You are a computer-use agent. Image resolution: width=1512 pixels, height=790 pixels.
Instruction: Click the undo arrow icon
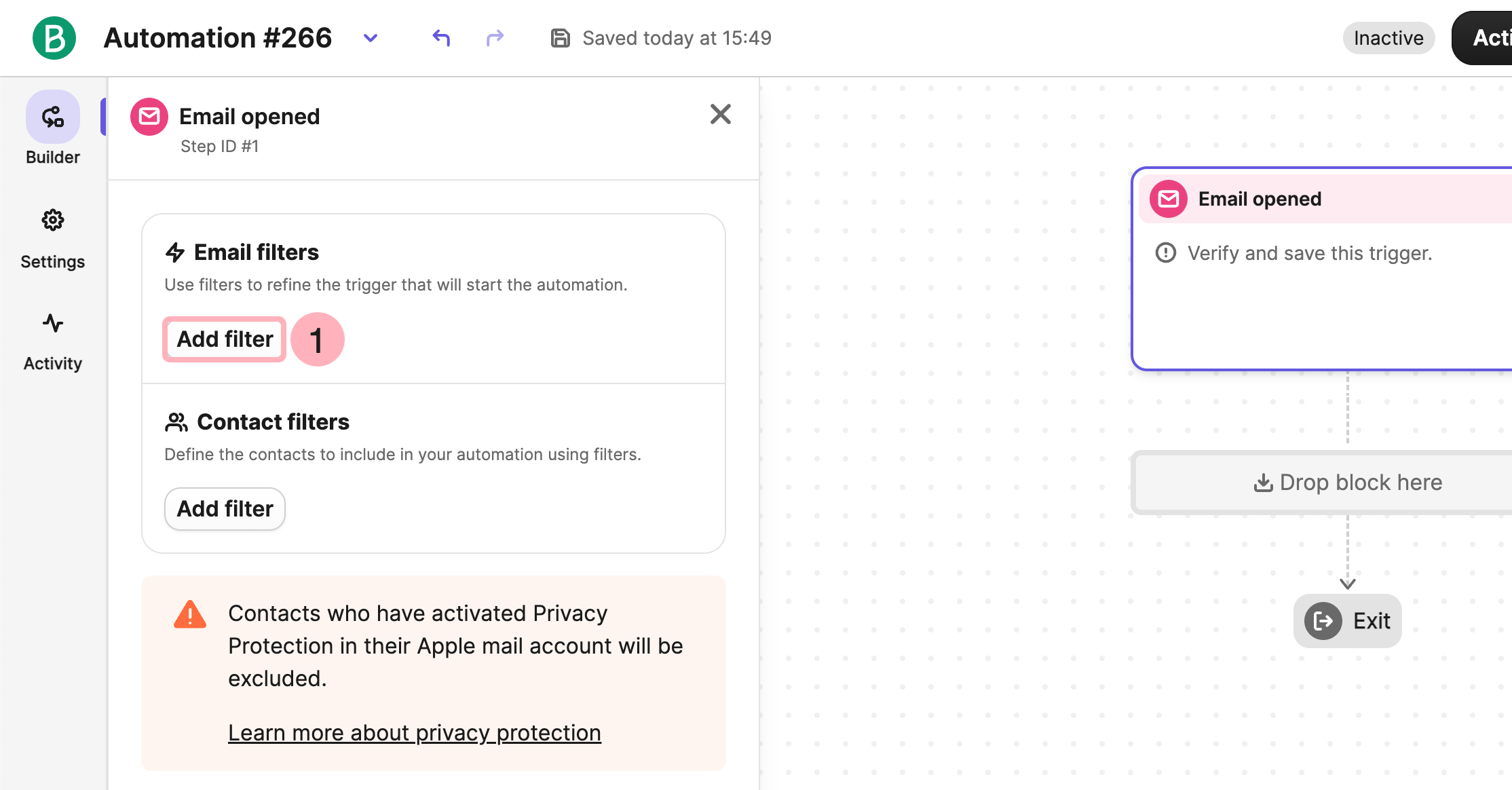tap(442, 38)
